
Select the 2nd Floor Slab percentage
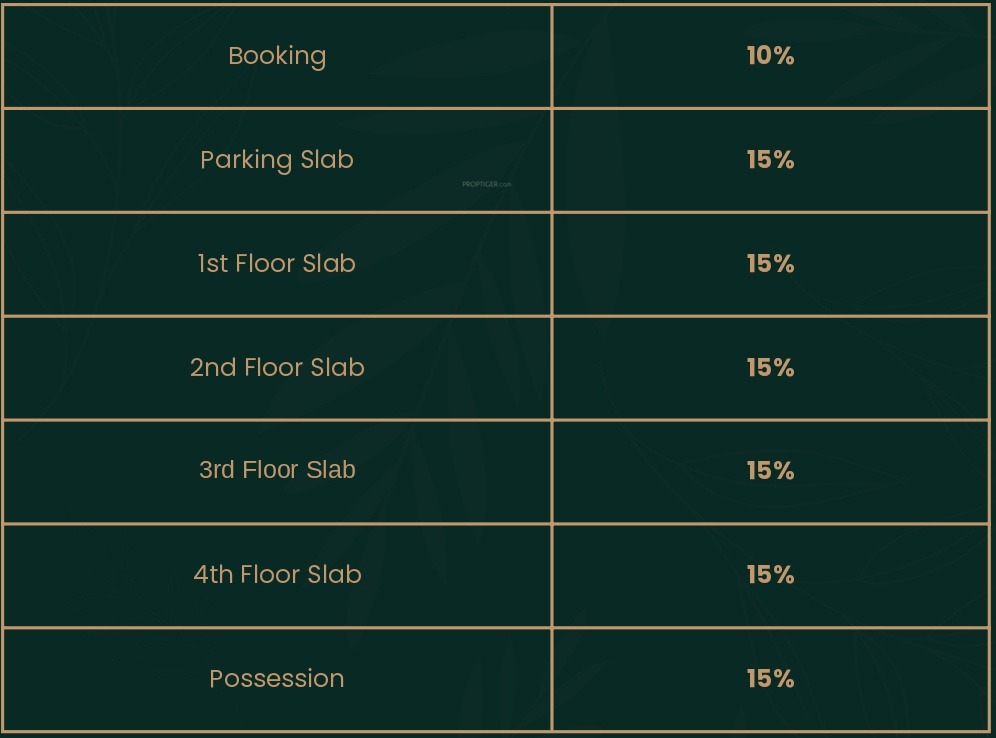[x=771, y=367]
